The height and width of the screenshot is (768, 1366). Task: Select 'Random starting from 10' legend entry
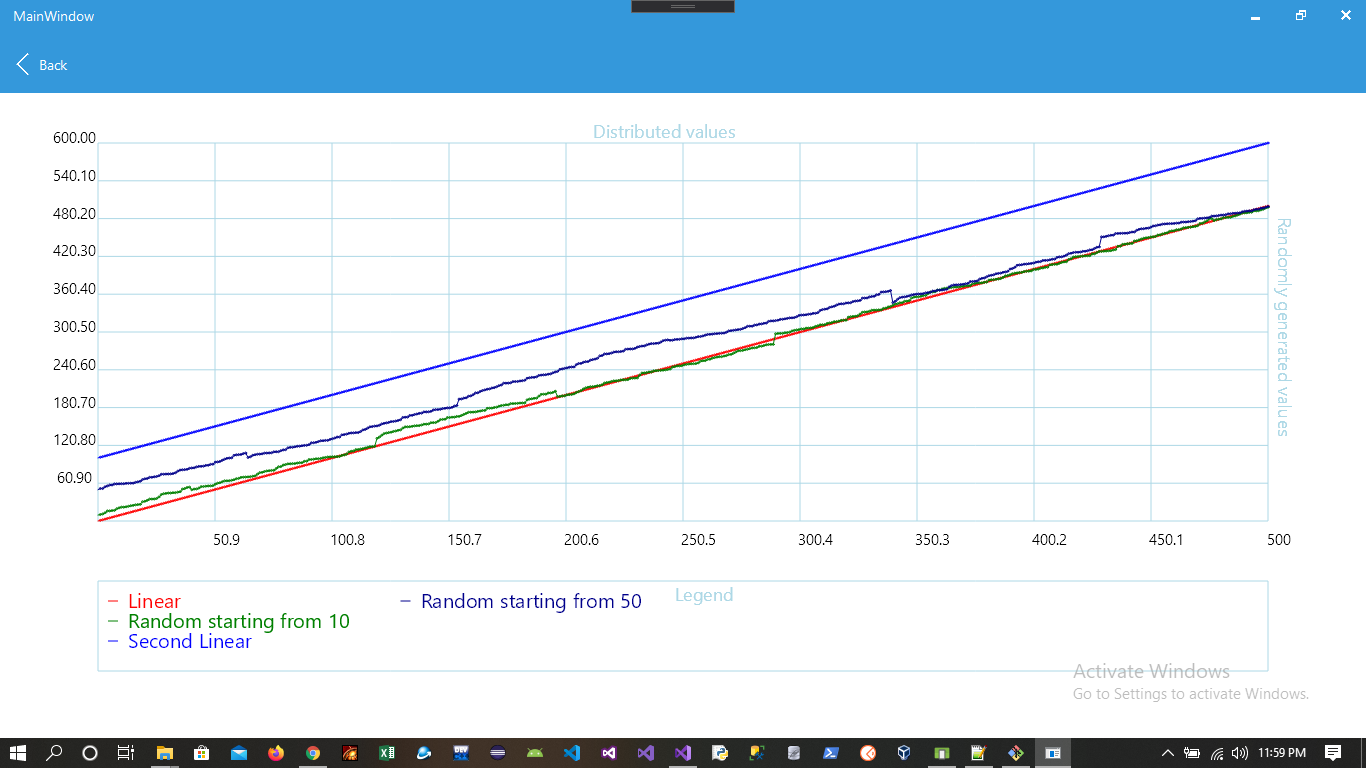[x=239, y=621]
